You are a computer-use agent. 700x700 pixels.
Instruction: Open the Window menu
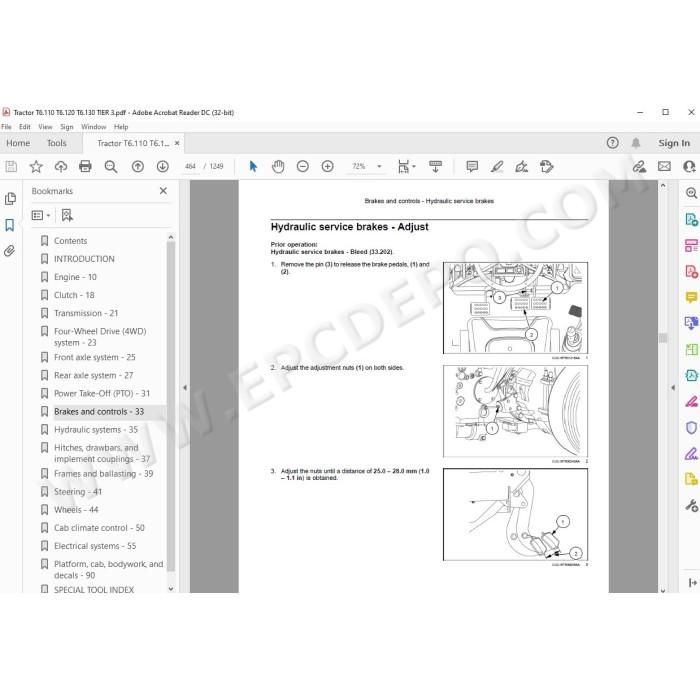click(x=93, y=127)
